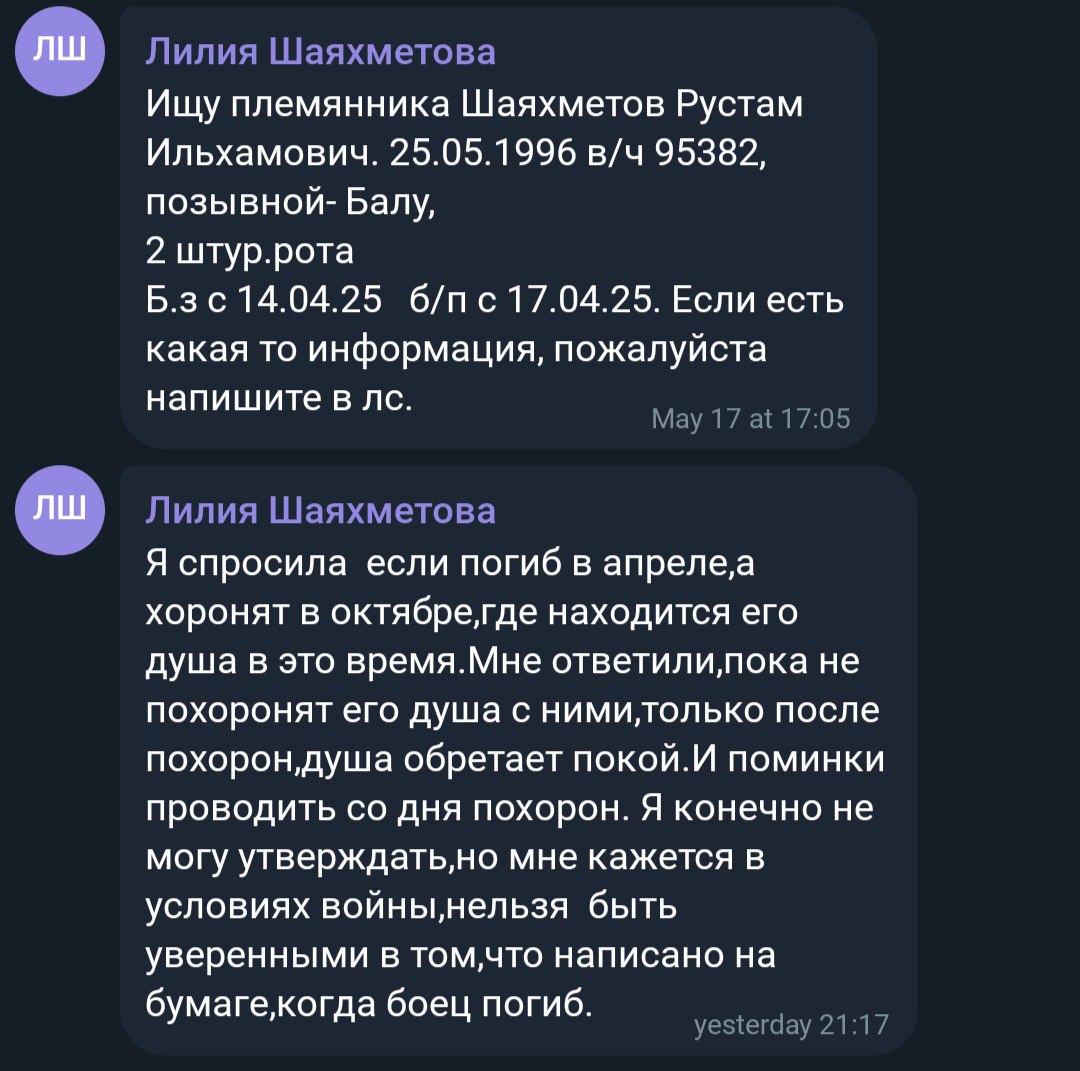Click the 'напишите в лс.' text

click(x=279, y=397)
